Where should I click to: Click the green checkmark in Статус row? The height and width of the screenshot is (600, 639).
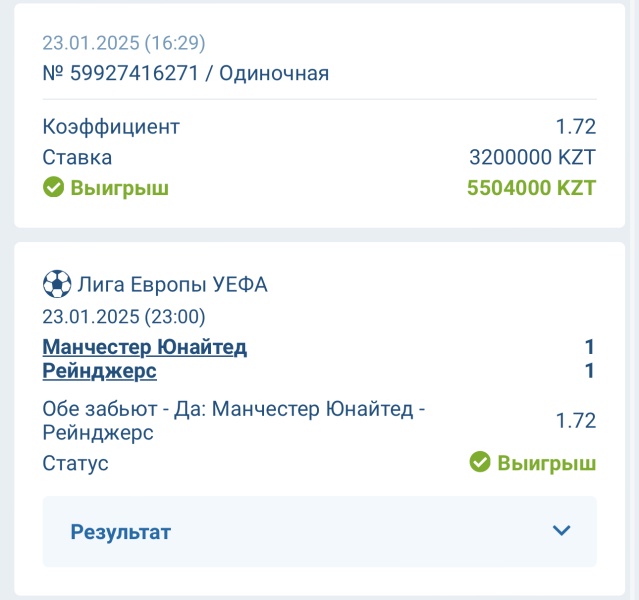[480, 462]
